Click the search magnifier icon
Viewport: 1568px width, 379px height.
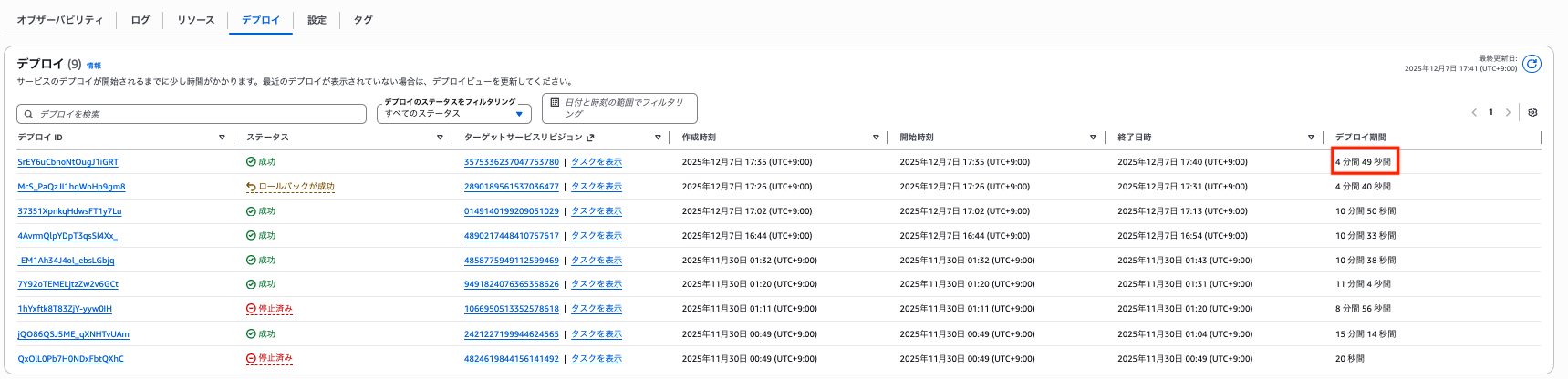click(29, 114)
